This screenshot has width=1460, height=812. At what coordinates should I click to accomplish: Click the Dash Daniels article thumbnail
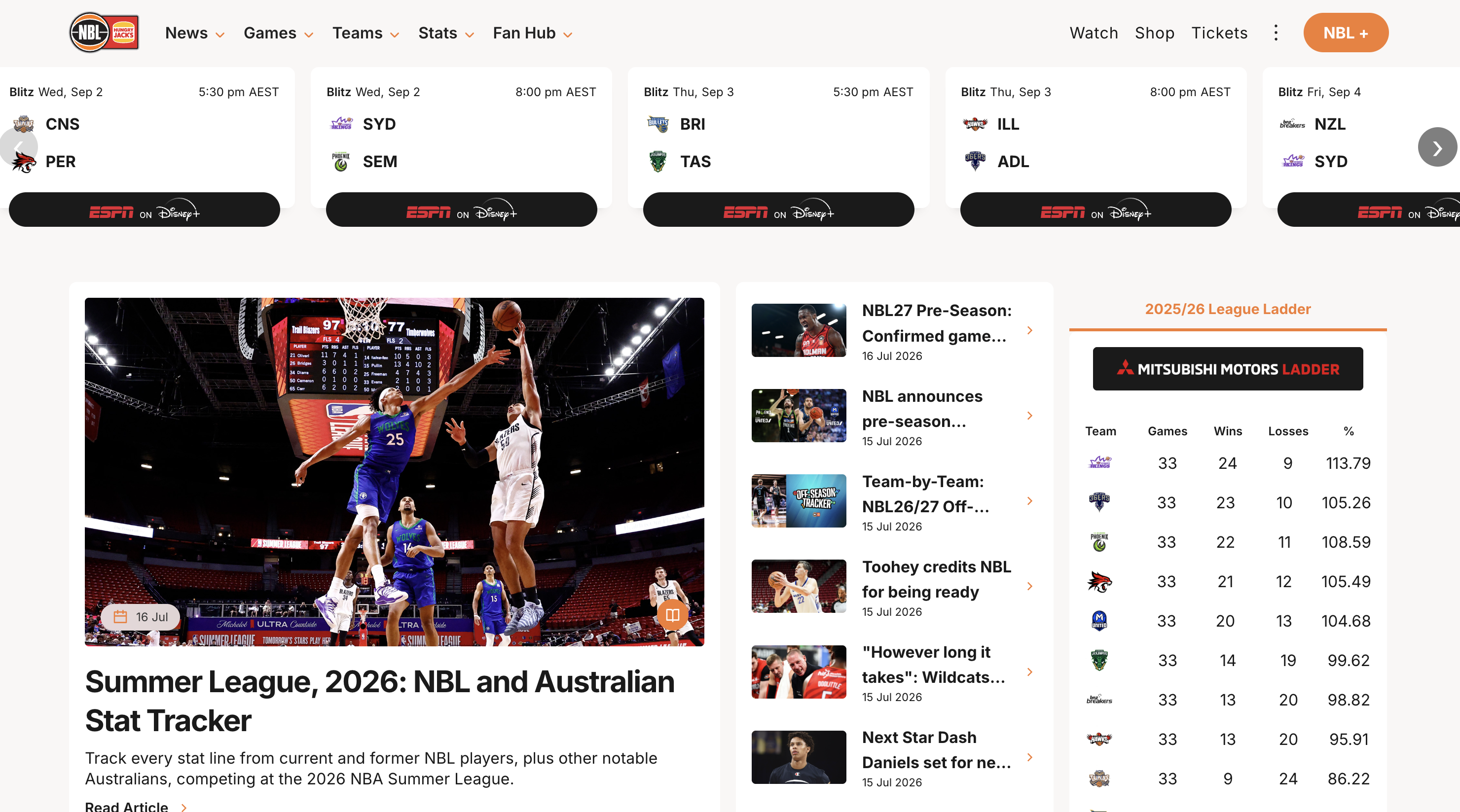click(799, 757)
